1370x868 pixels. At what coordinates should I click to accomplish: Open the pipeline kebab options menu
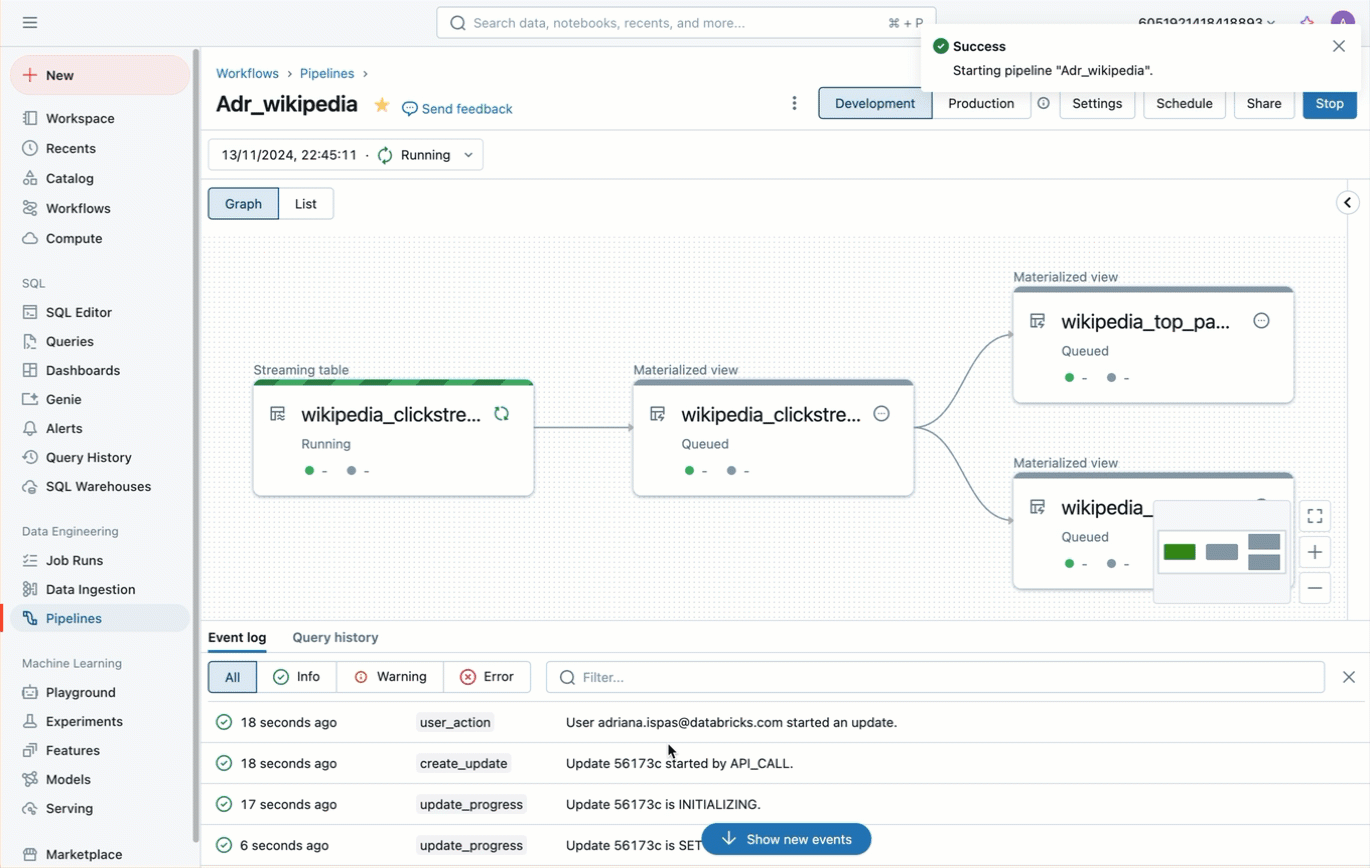coord(794,104)
